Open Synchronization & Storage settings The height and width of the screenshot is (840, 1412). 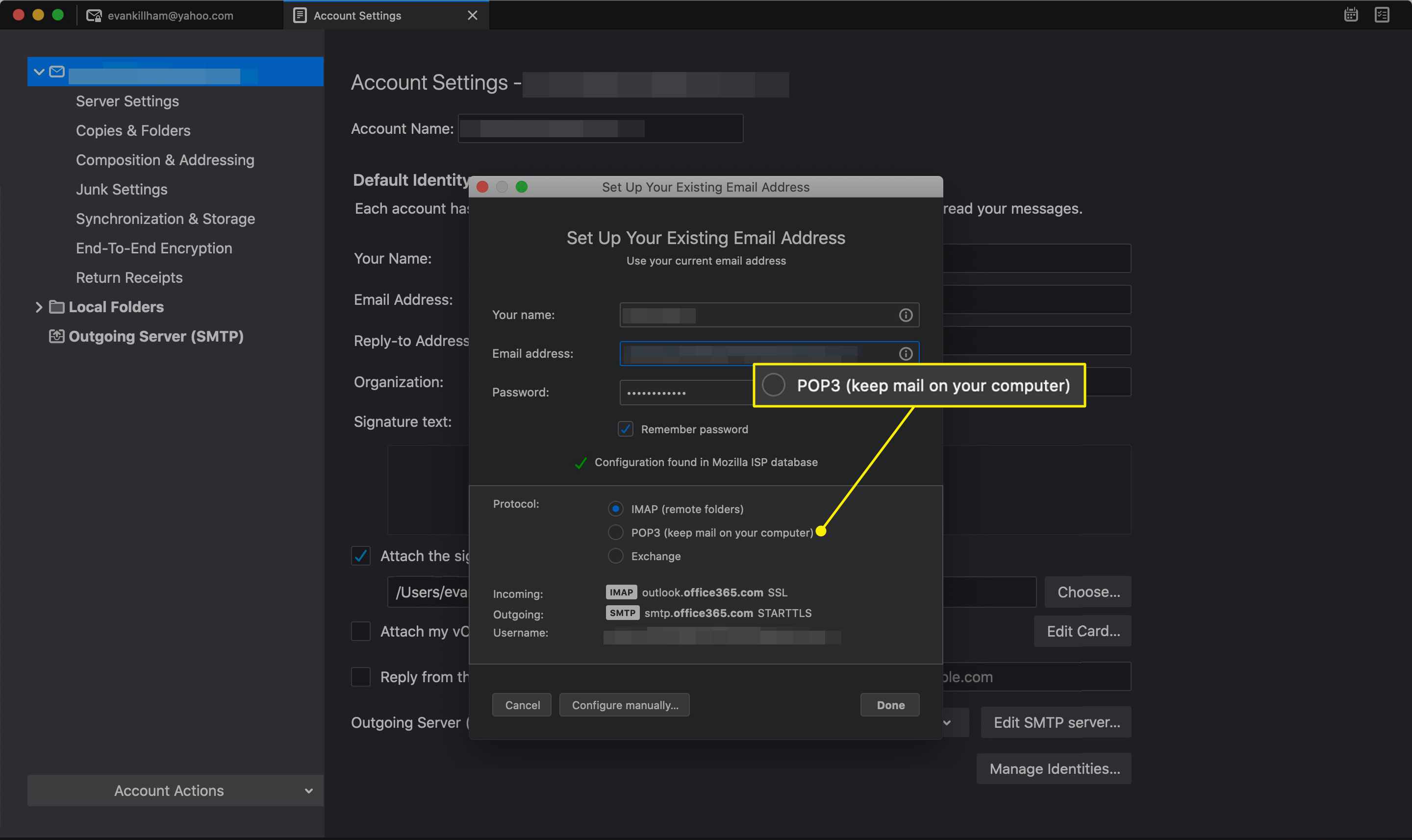[165, 219]
